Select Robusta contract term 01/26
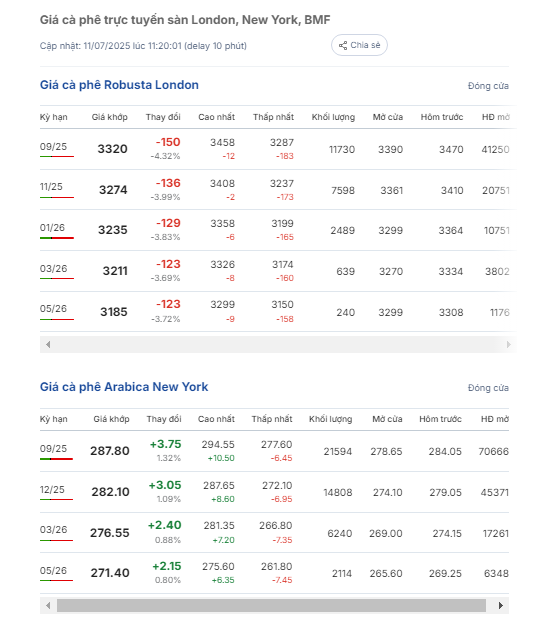This screenshot has height=619, width=536. [x=52, y=228]
